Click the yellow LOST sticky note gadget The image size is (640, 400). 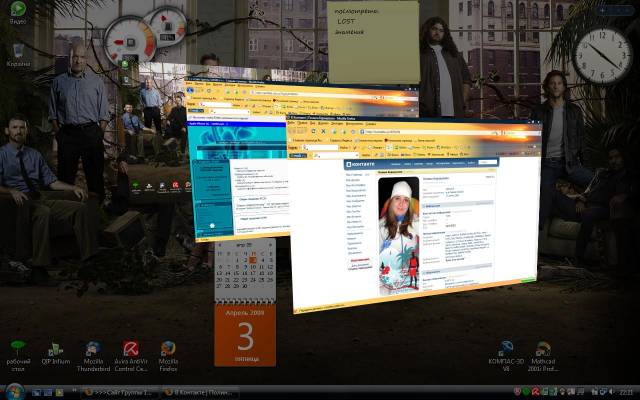pos(373,42)
